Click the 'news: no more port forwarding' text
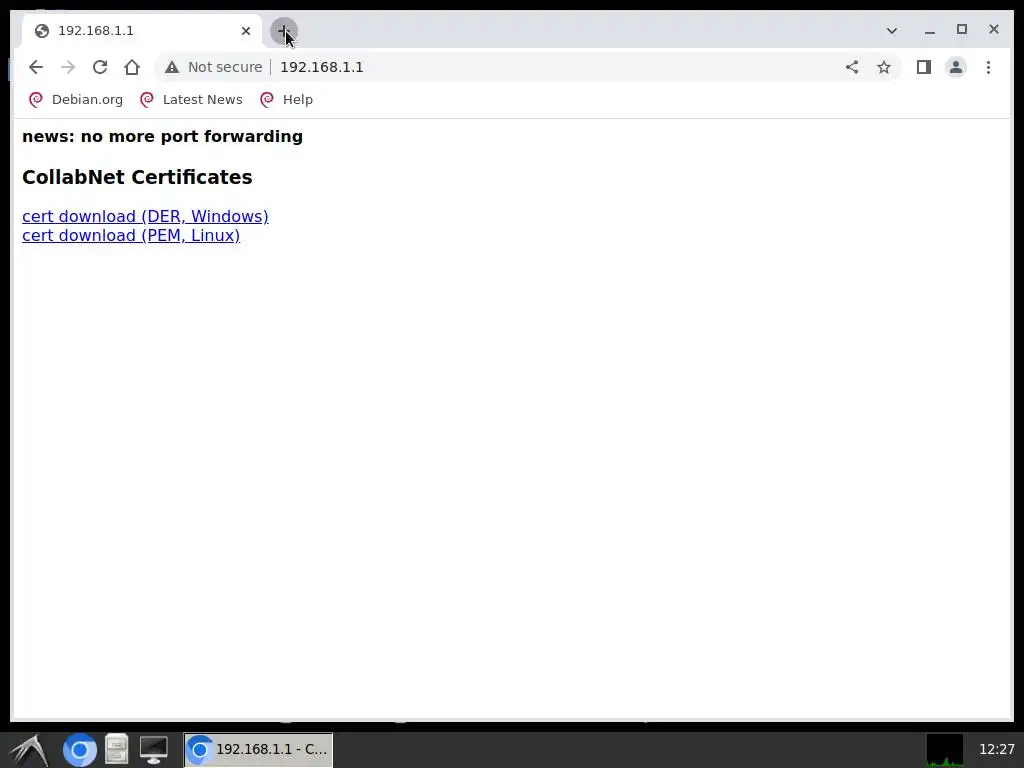The width and height of the screenshot is (1024, 768). pyautogui.click(x=163, y=136)
